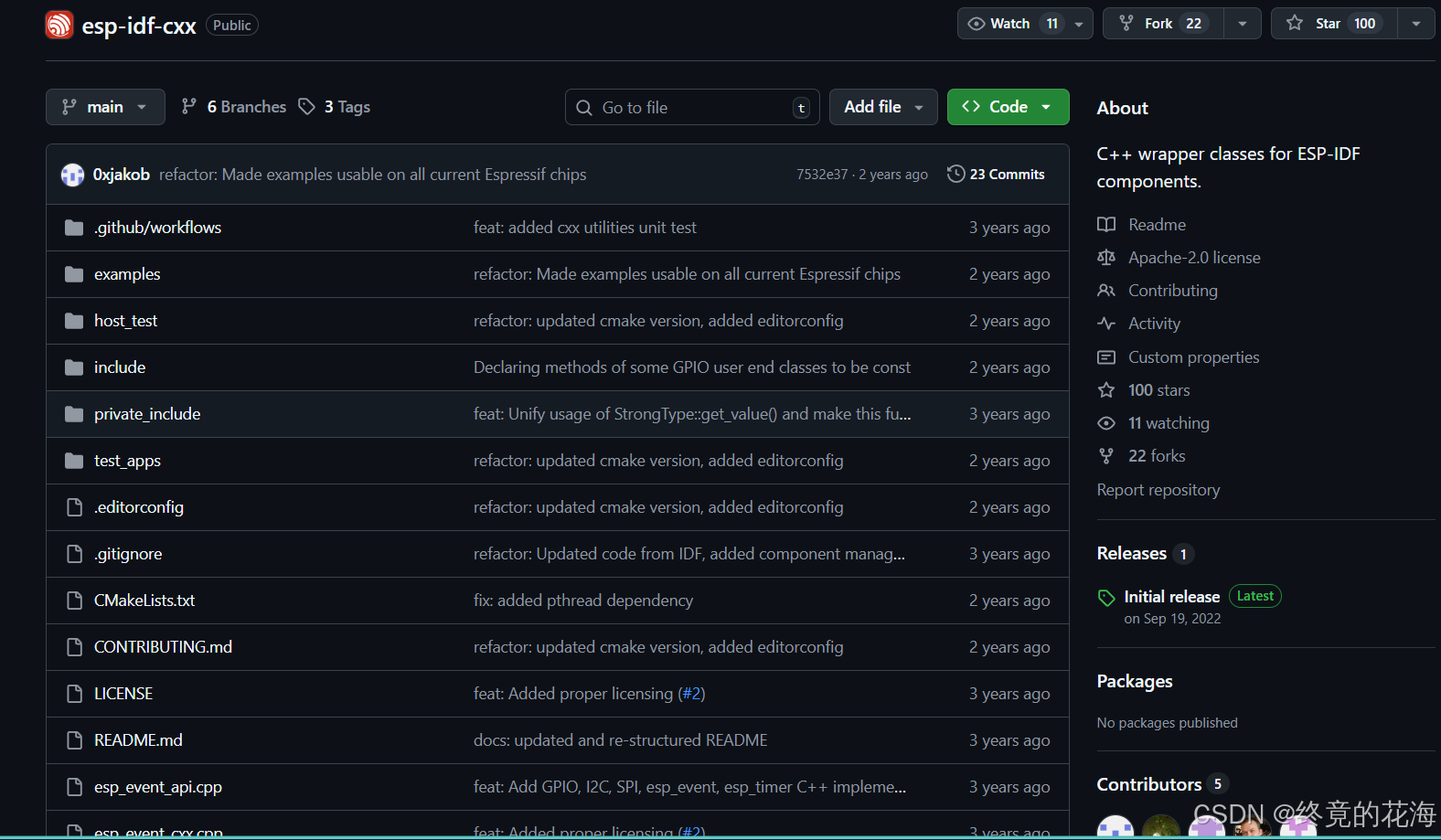The width and height of the screenshot is (1441, 840).
Task: Open the Watch options dropdown arrow
Action: pyautogui.click(x=1079, y=24)
